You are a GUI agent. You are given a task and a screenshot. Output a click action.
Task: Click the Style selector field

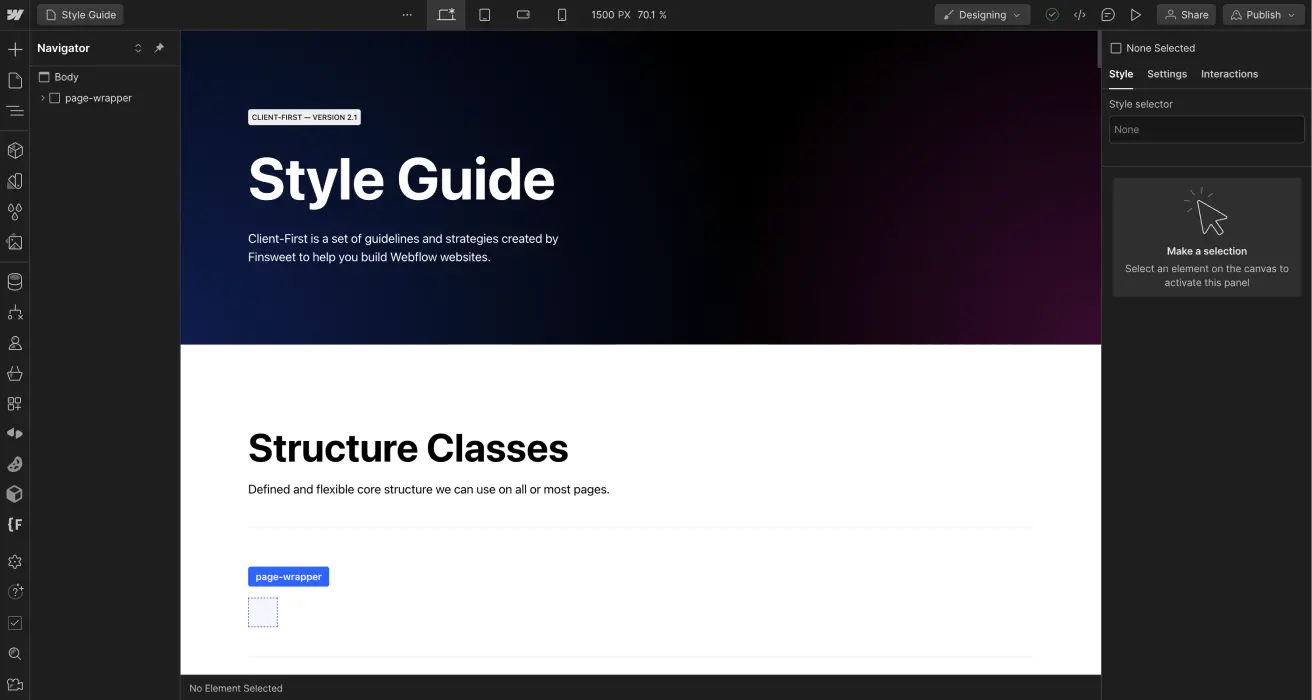pyautogui.click(x=1206, y=129)
